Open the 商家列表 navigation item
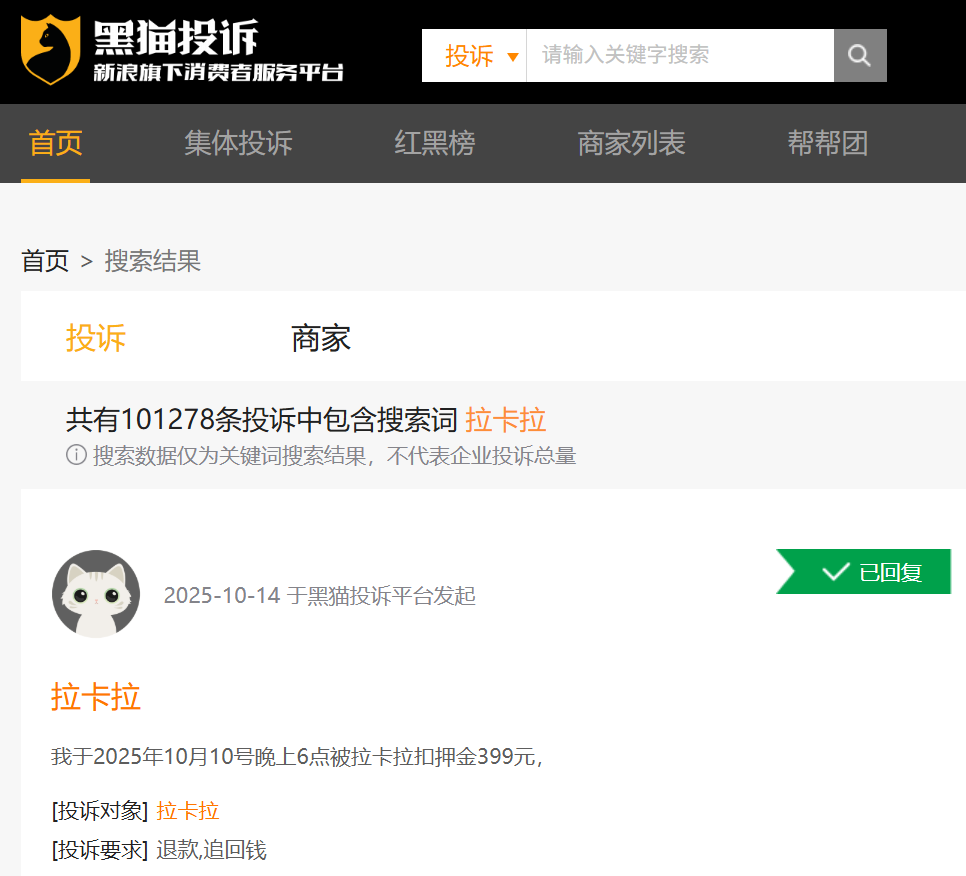This screenshot has height=876, width=966. point(631,144)
